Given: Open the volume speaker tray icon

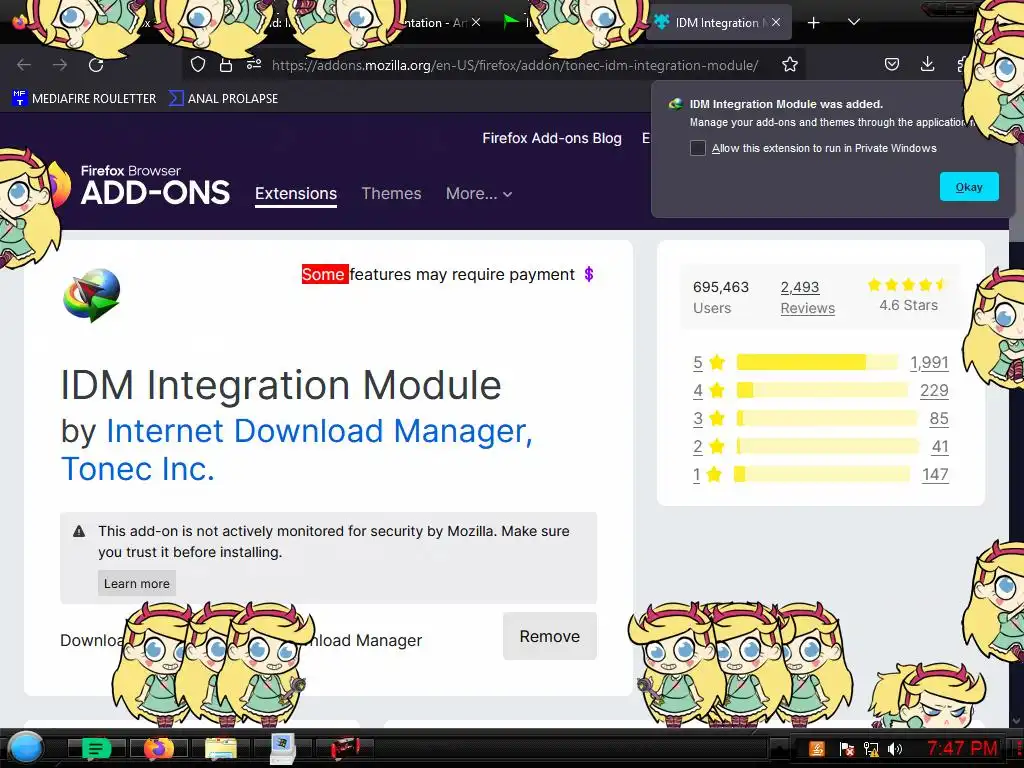Looking at the screenshot, I should point(895,749).
